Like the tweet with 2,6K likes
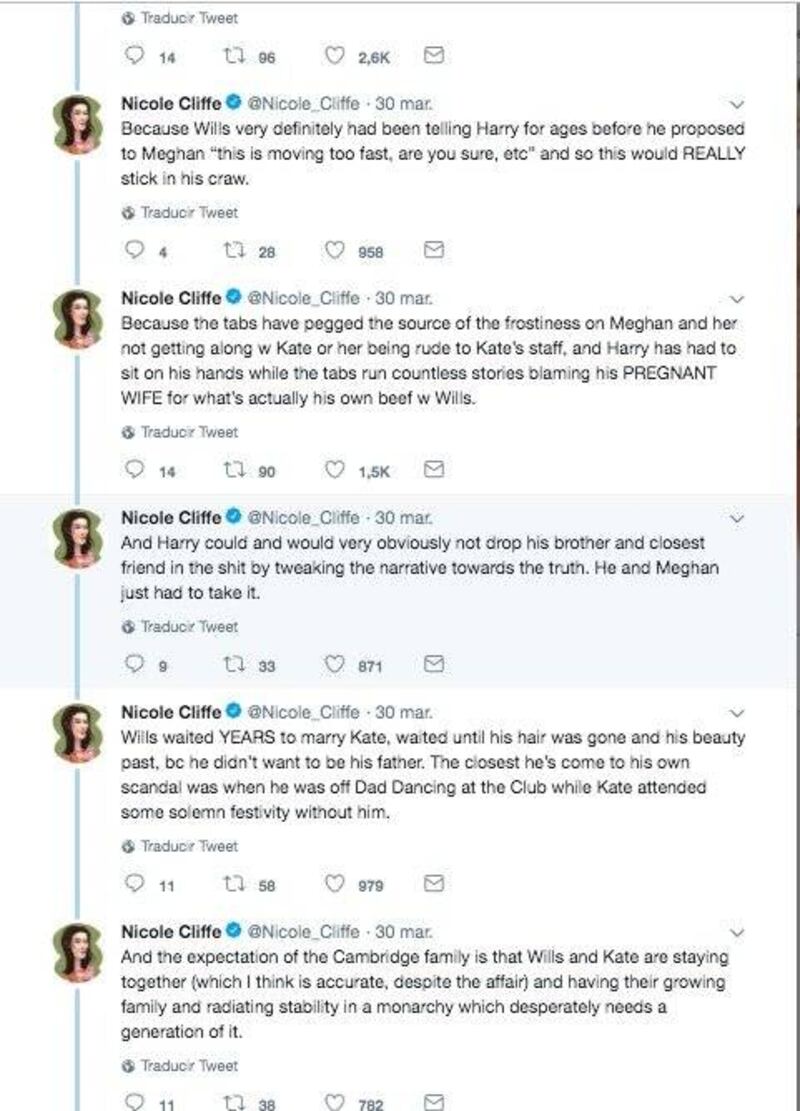The image size is (800, 1111). pos(334,55)
